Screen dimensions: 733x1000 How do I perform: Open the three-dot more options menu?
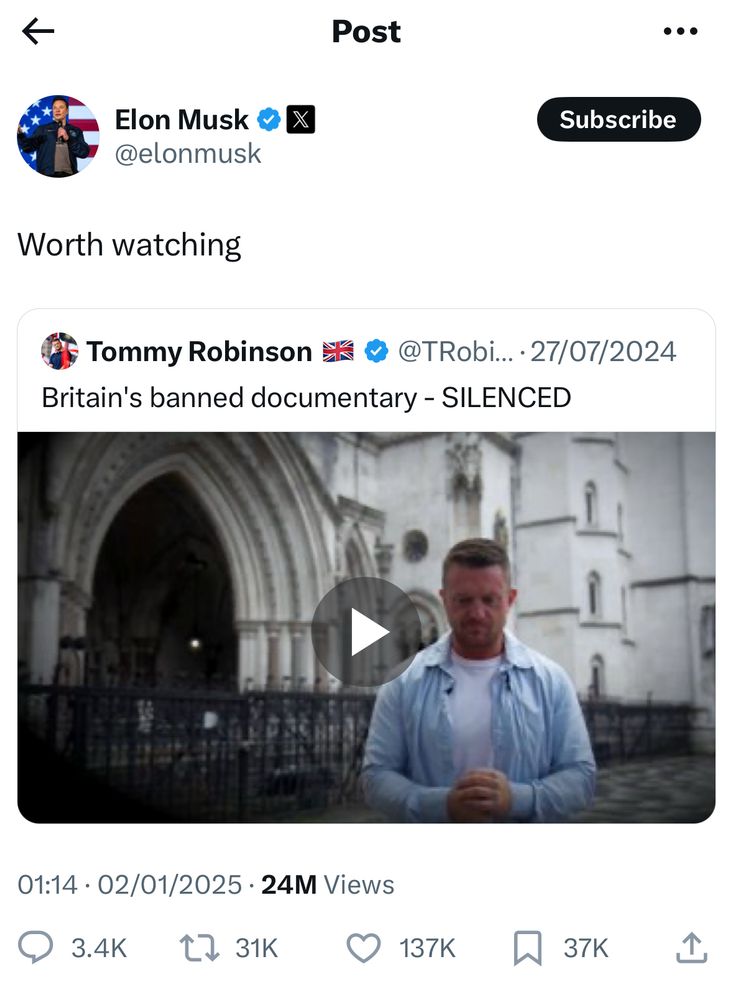tap(680, 32)
